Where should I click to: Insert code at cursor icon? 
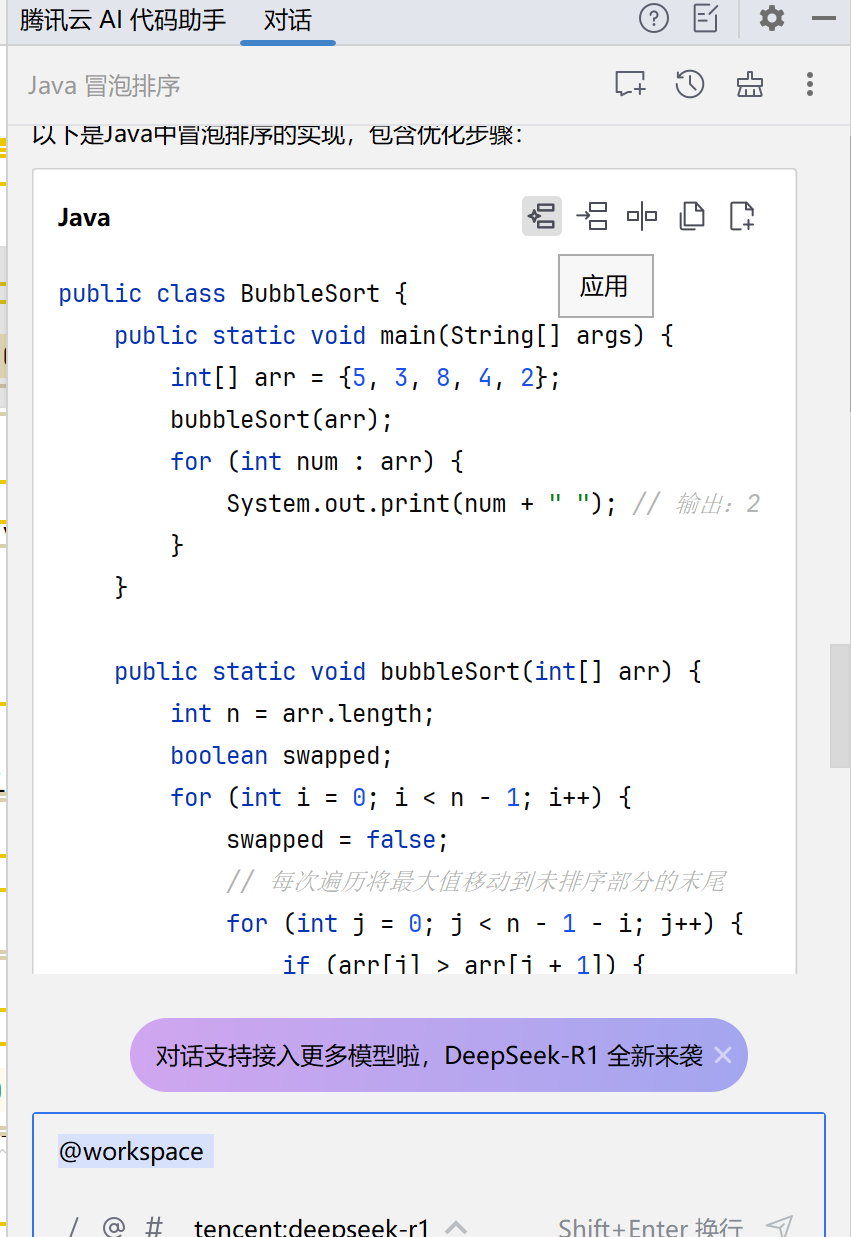[592, 216]
